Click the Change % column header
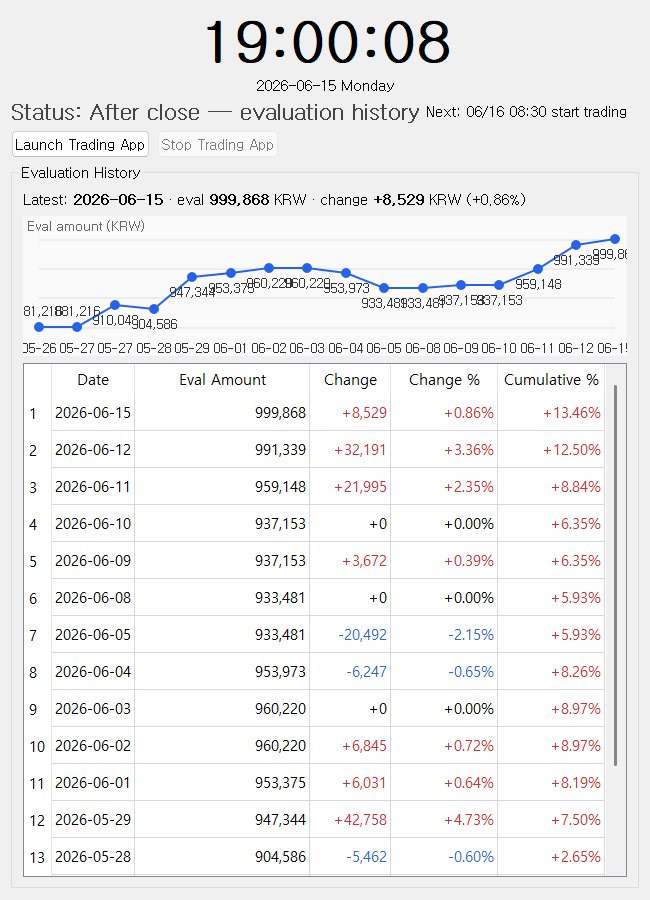This screenshot has width=650, height=900. click(444, 380)
